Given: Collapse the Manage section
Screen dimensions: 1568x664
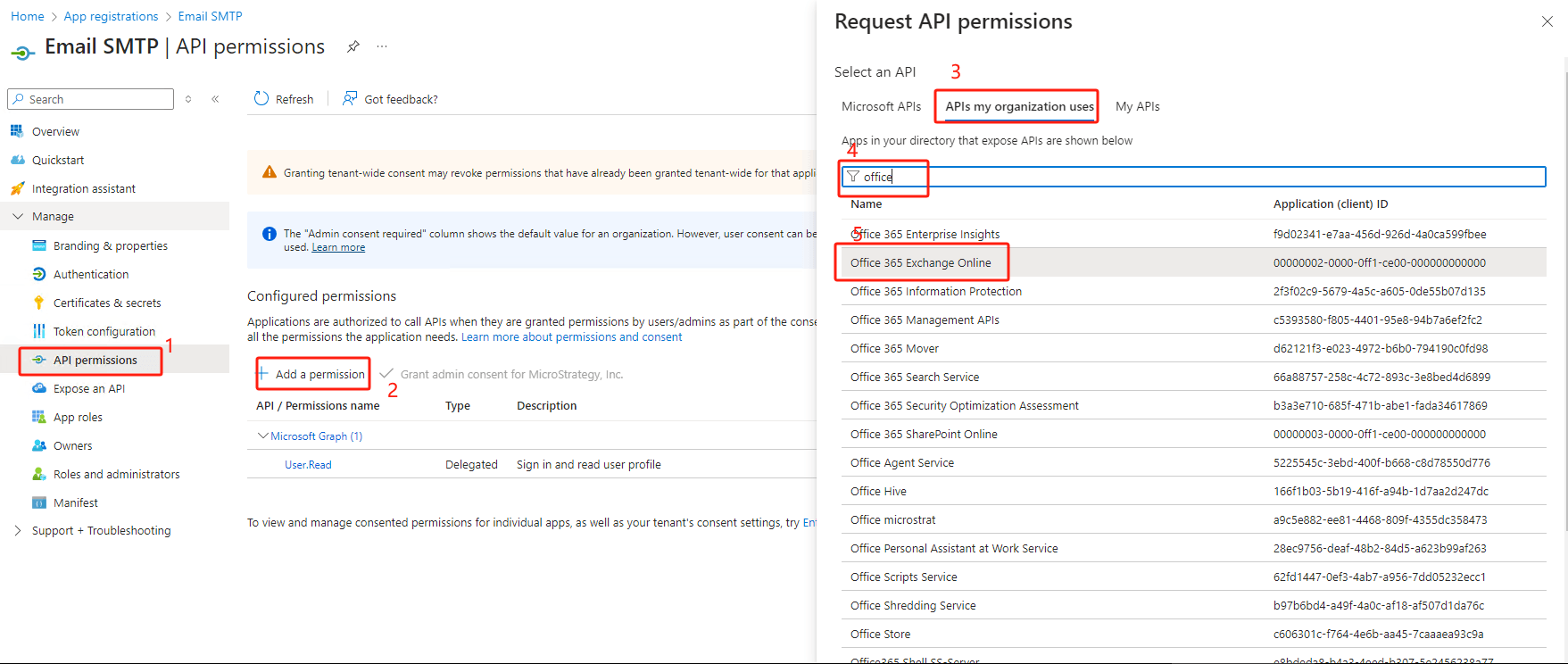Looking at the screenshot, I should tap(18, 216).
